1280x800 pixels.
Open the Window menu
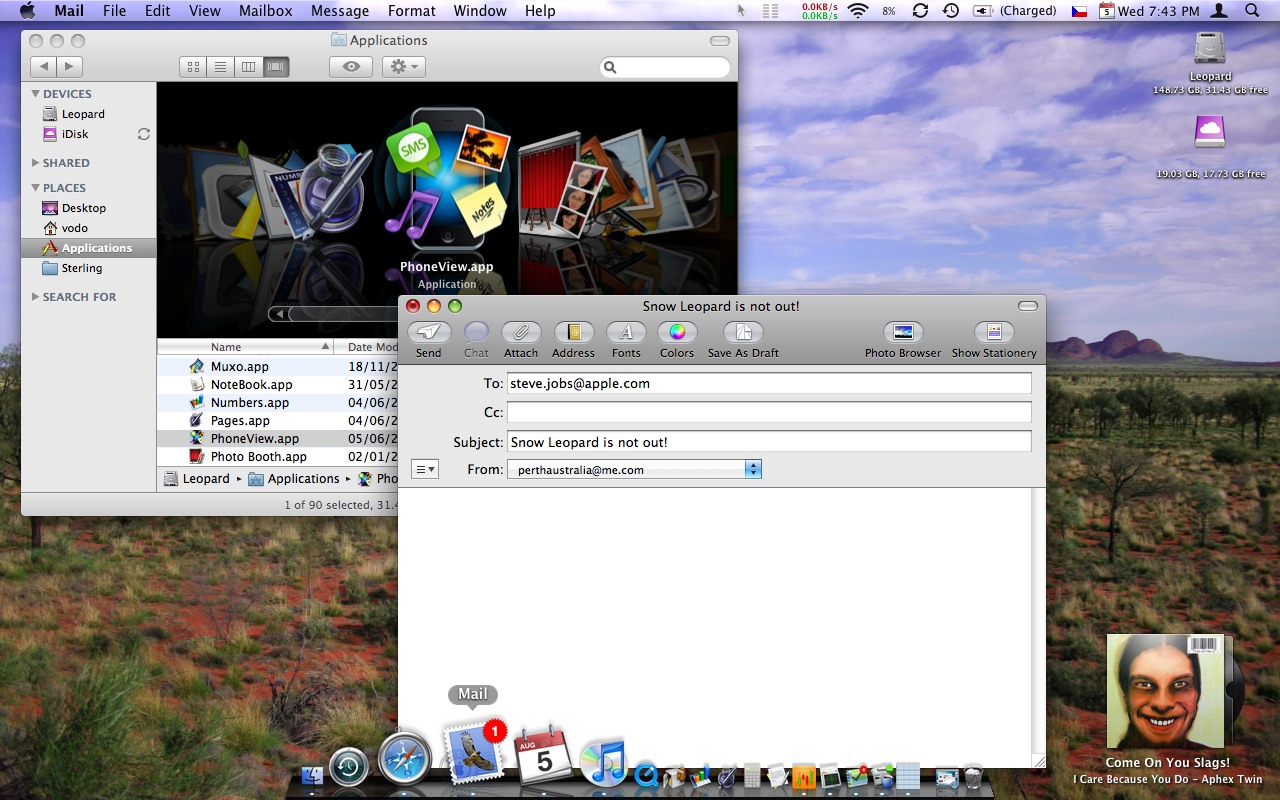(480, 11)
